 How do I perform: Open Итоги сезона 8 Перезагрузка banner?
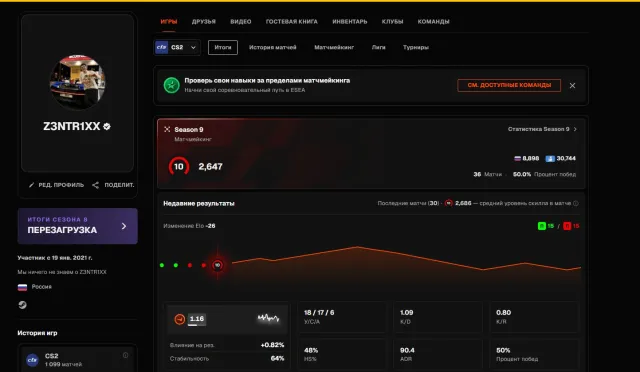pos(78,226)
